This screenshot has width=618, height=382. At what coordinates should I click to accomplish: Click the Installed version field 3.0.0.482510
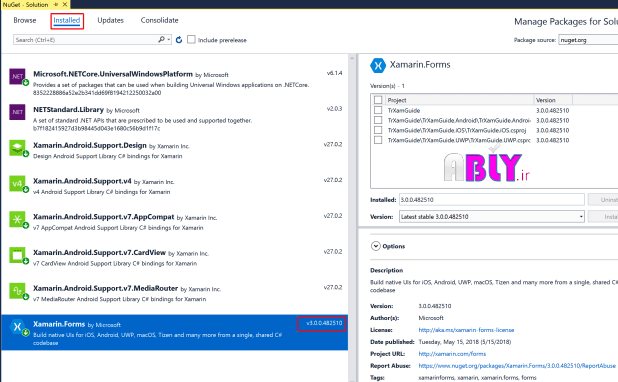pos(491,199)
